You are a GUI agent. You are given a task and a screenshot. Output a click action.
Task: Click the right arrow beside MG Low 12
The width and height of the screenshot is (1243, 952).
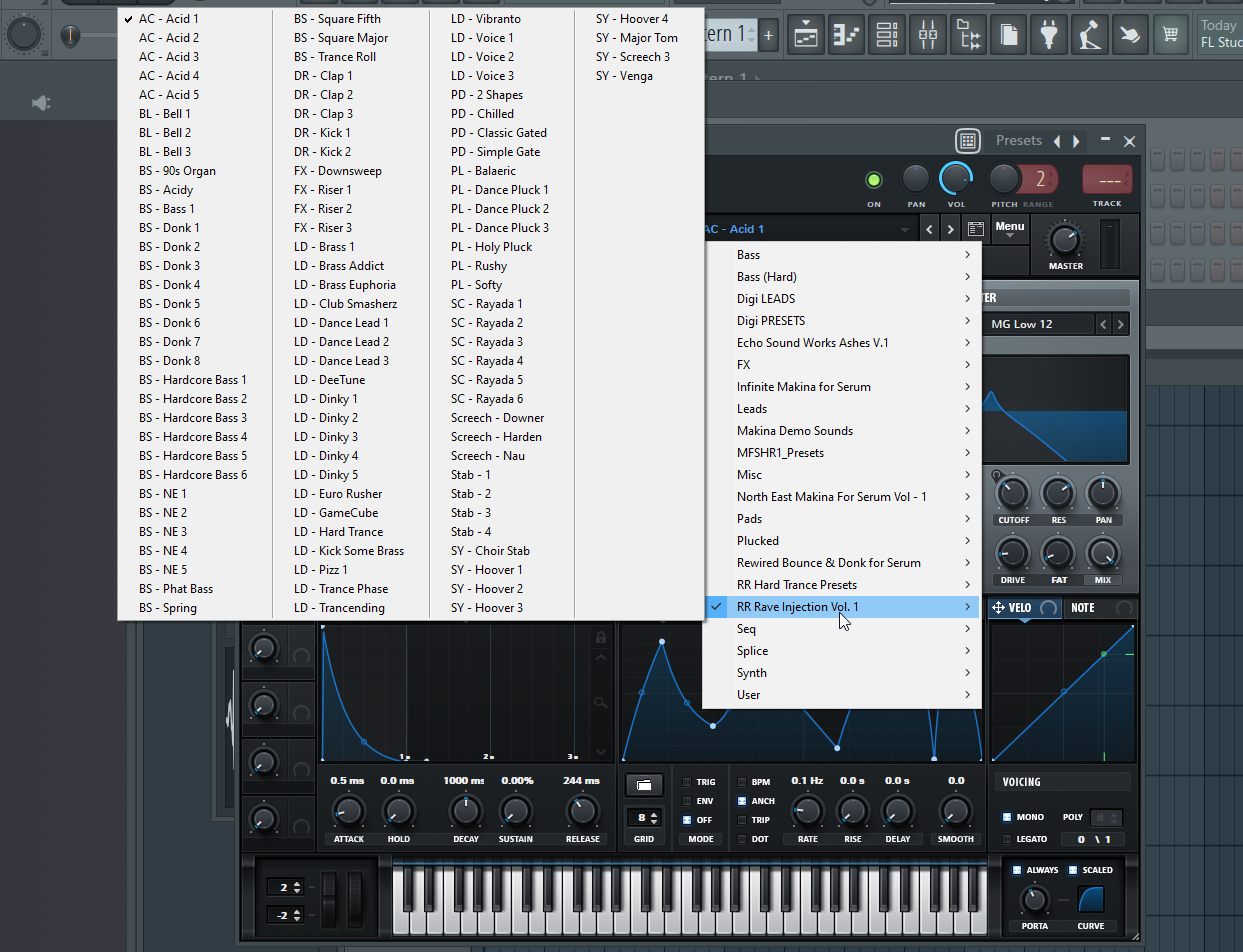pos(1120,324)
